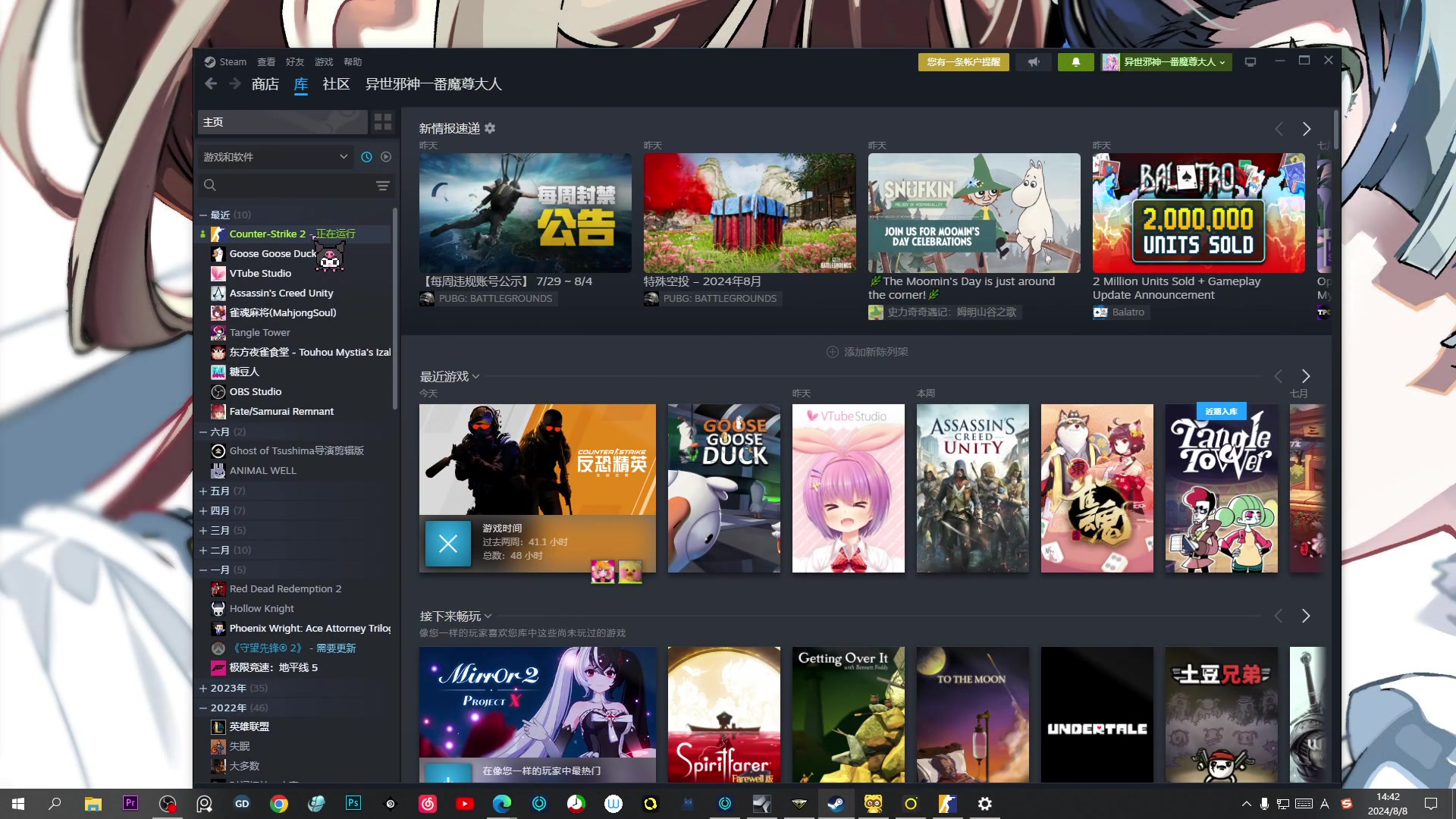Expand the 二月 category
The height and width of the screenshot is (819, 1456).
202,551
